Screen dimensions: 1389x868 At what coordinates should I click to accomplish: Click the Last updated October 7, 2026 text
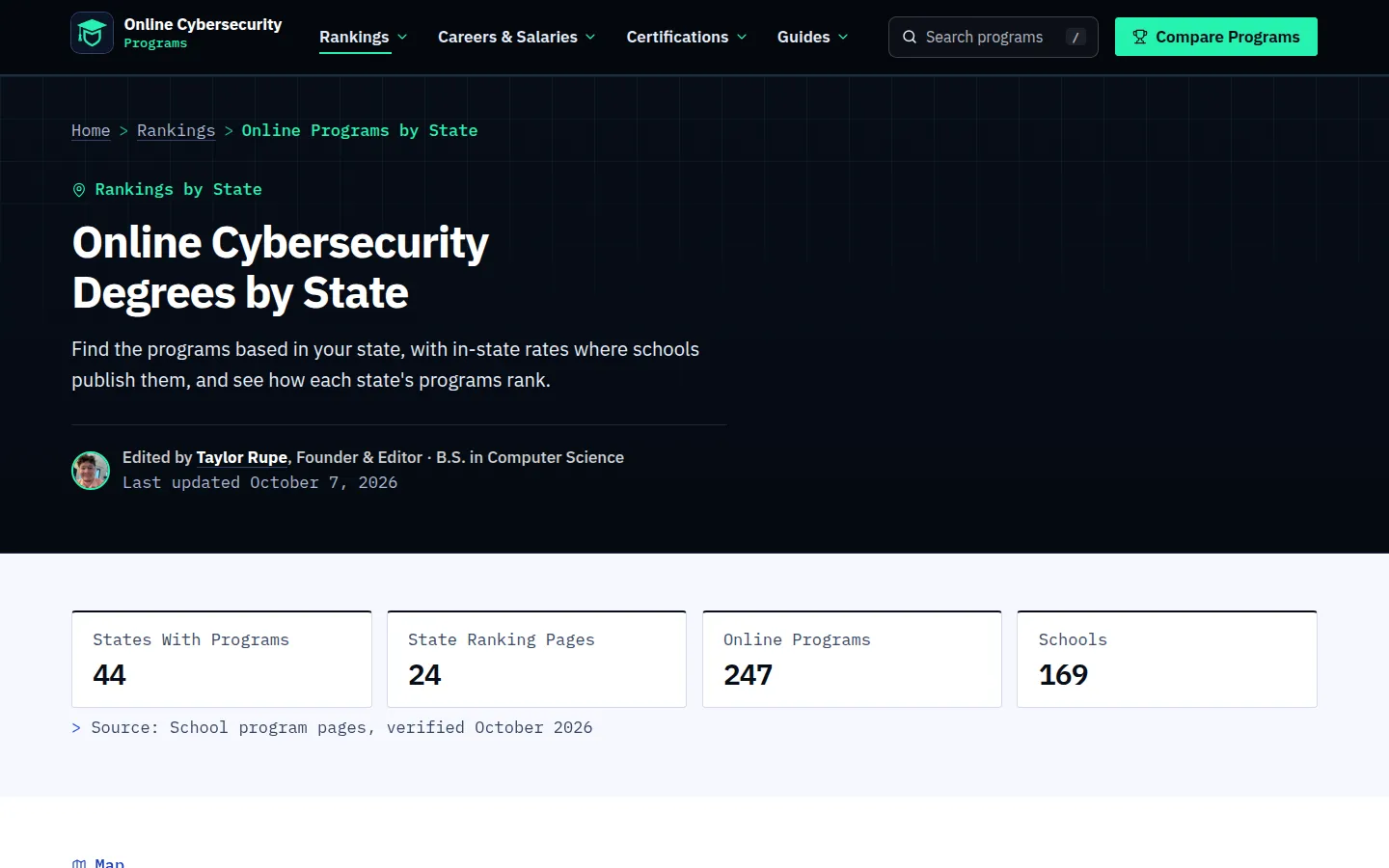pos(259,482)
